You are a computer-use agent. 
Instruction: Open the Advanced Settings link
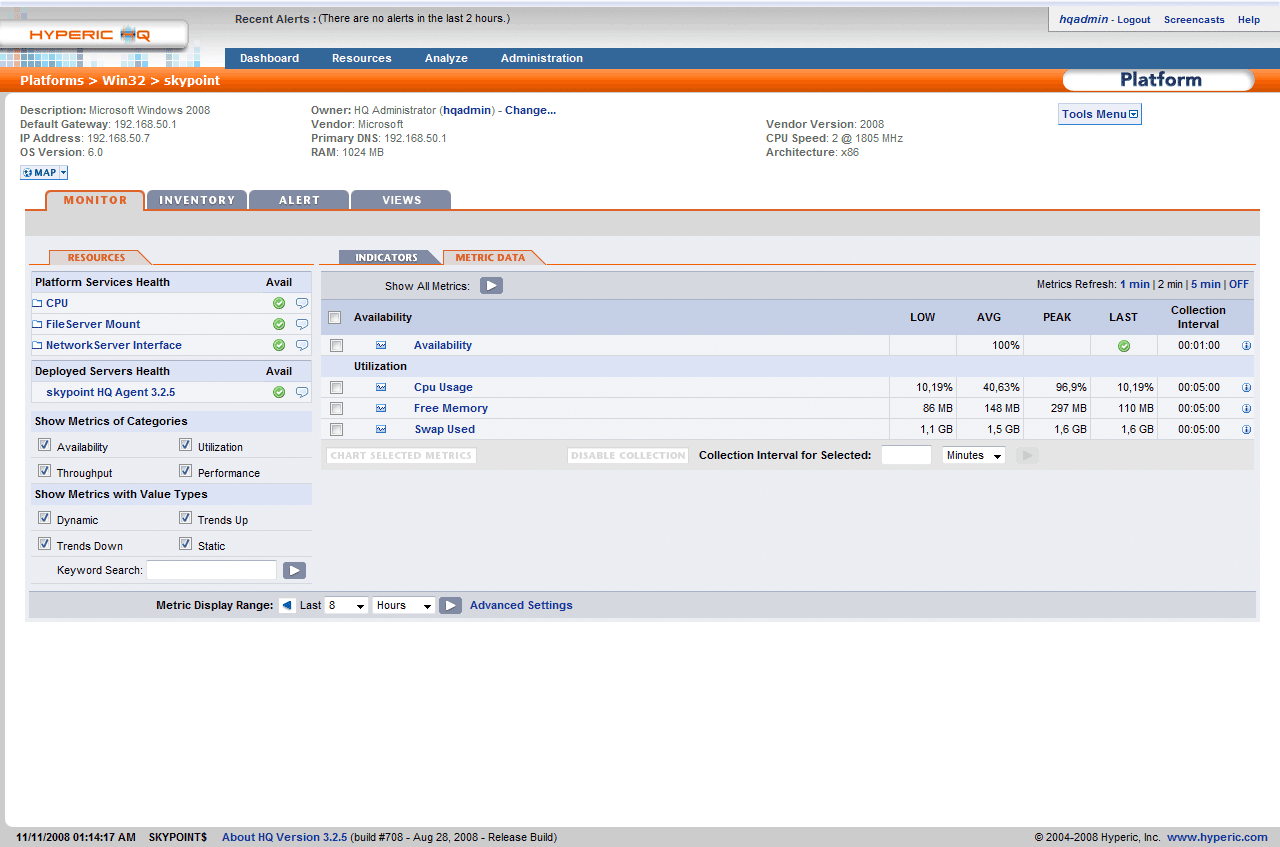point(521,605)
